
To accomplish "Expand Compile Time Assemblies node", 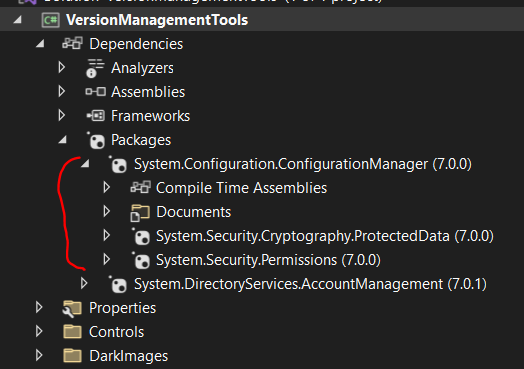I will pyautogui.click(x=107, y=187).
